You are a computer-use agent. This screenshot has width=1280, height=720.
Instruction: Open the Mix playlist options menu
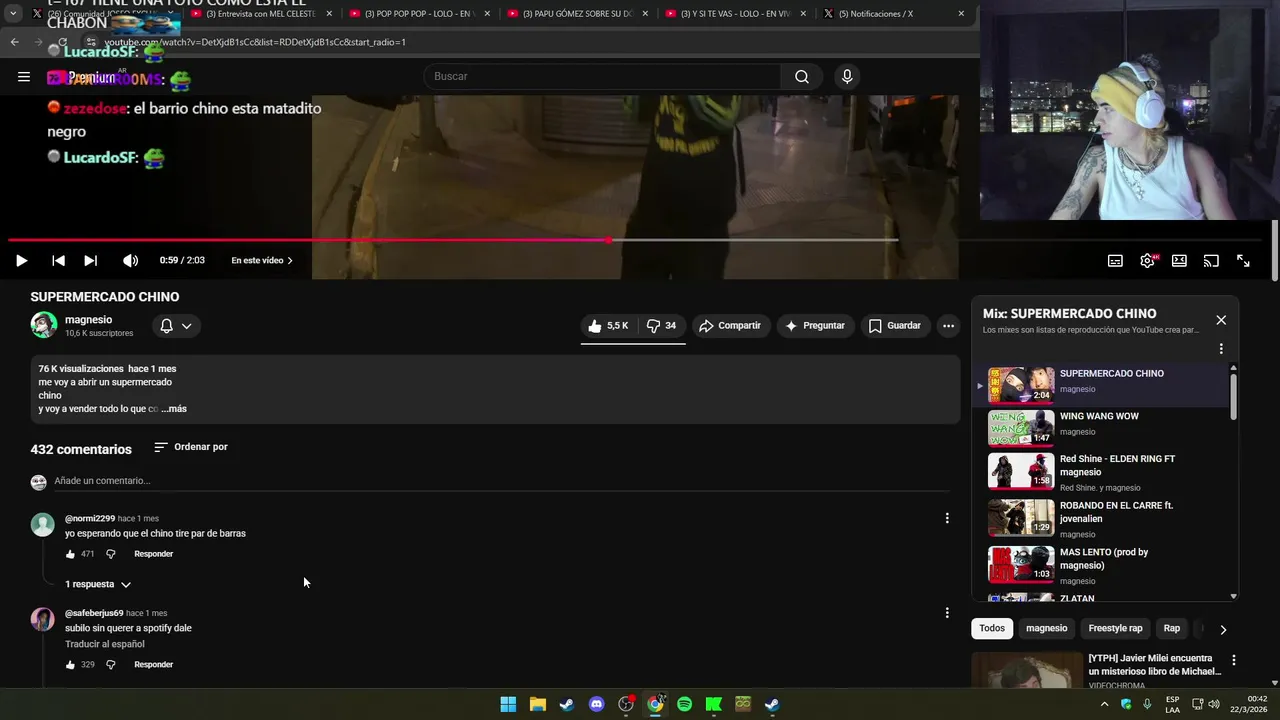(x=1221, y=349)
